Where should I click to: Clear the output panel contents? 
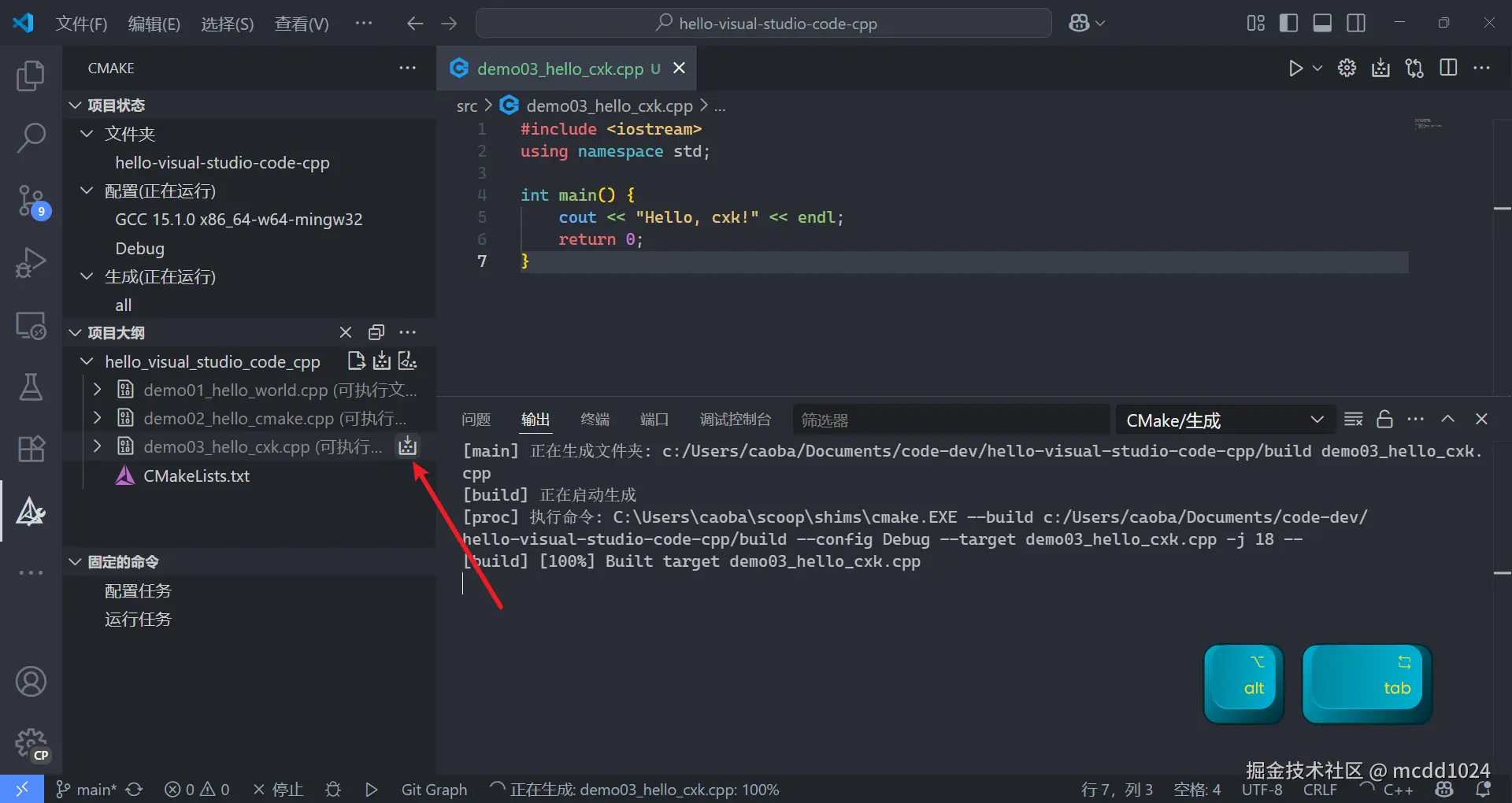coord(1353,420)
